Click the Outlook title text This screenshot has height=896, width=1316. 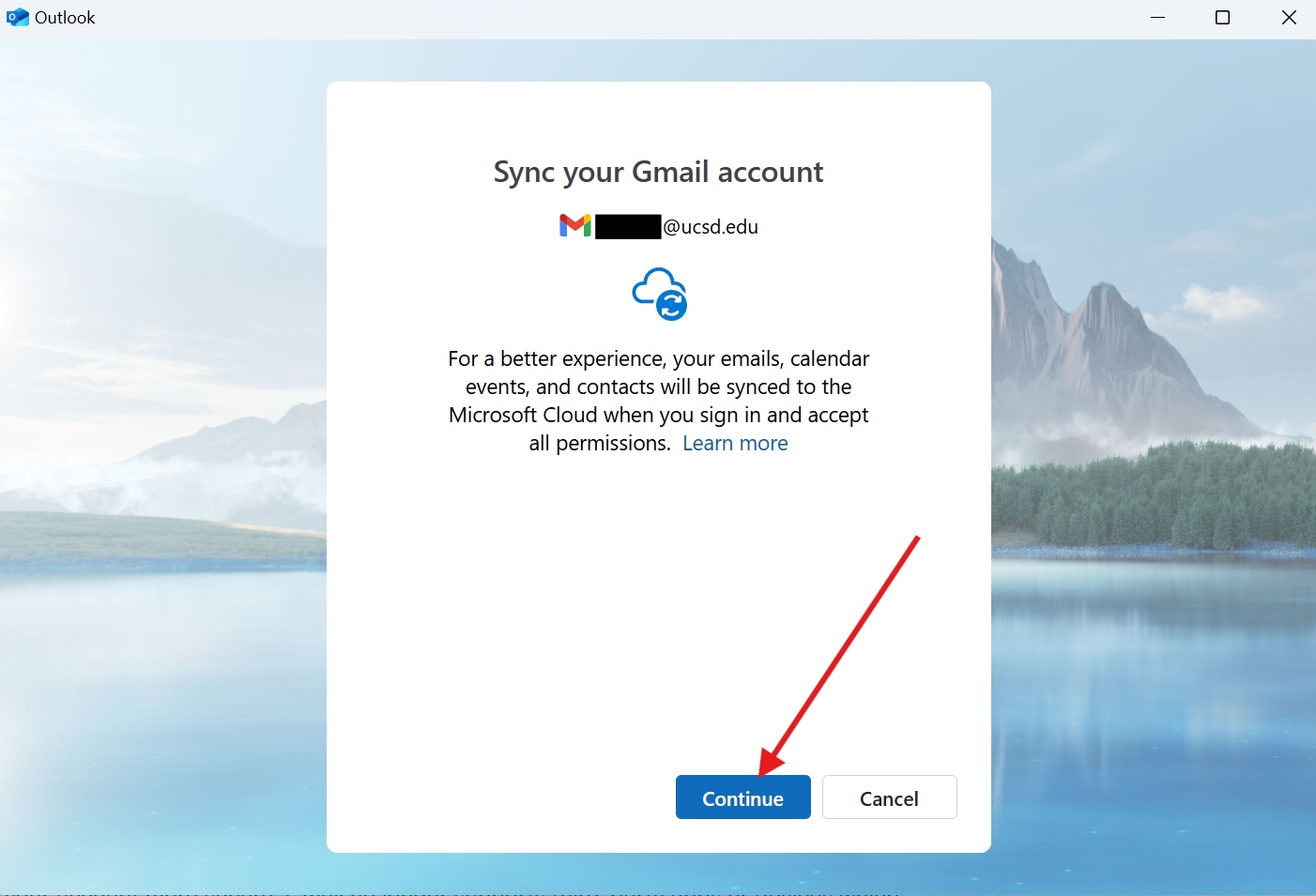click(x=65, y=18)
